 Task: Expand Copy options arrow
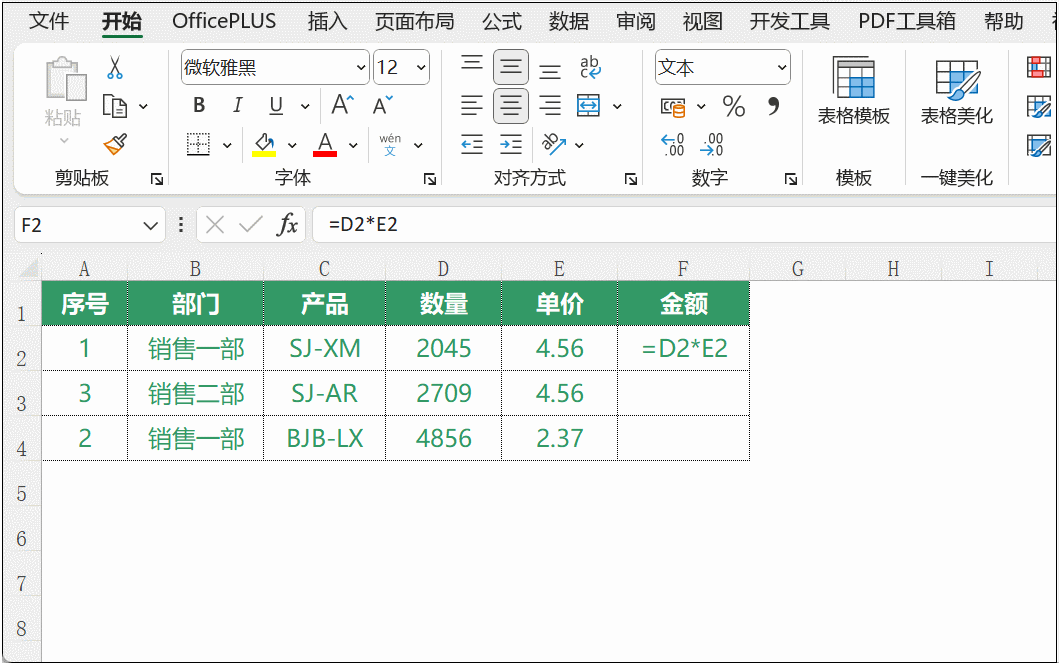143,106
